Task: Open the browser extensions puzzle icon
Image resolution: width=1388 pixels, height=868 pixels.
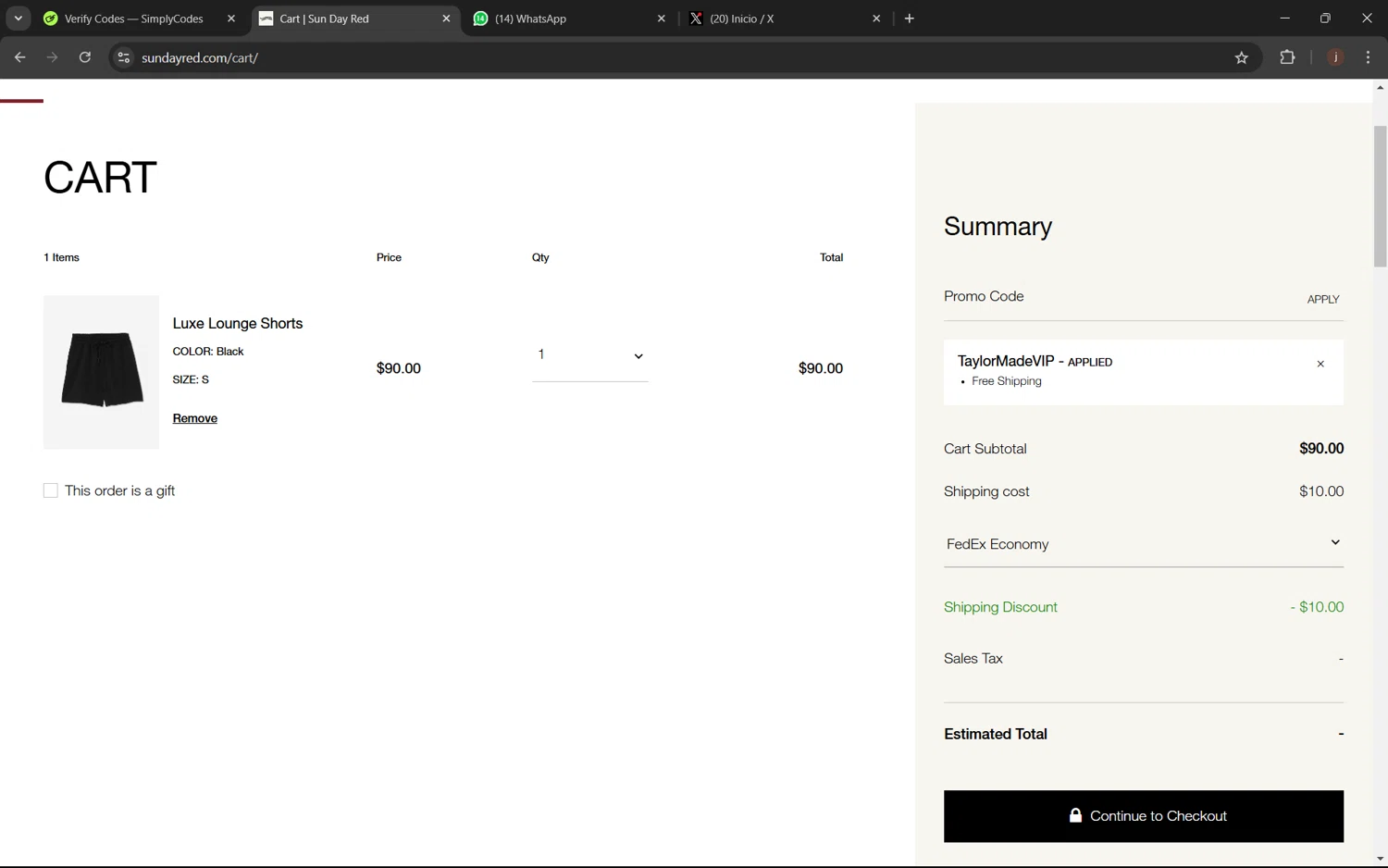Action: point(1287,57)
